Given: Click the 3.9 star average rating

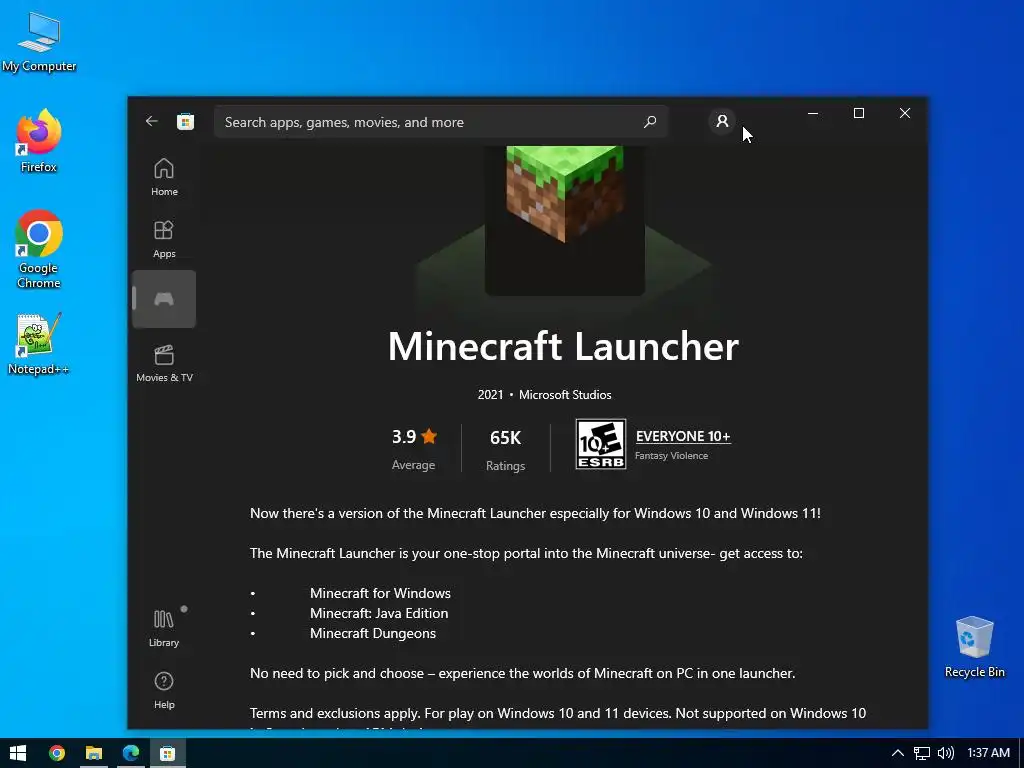Looking at the screenshot, I should pyautogui.click(x=414, y=436).
